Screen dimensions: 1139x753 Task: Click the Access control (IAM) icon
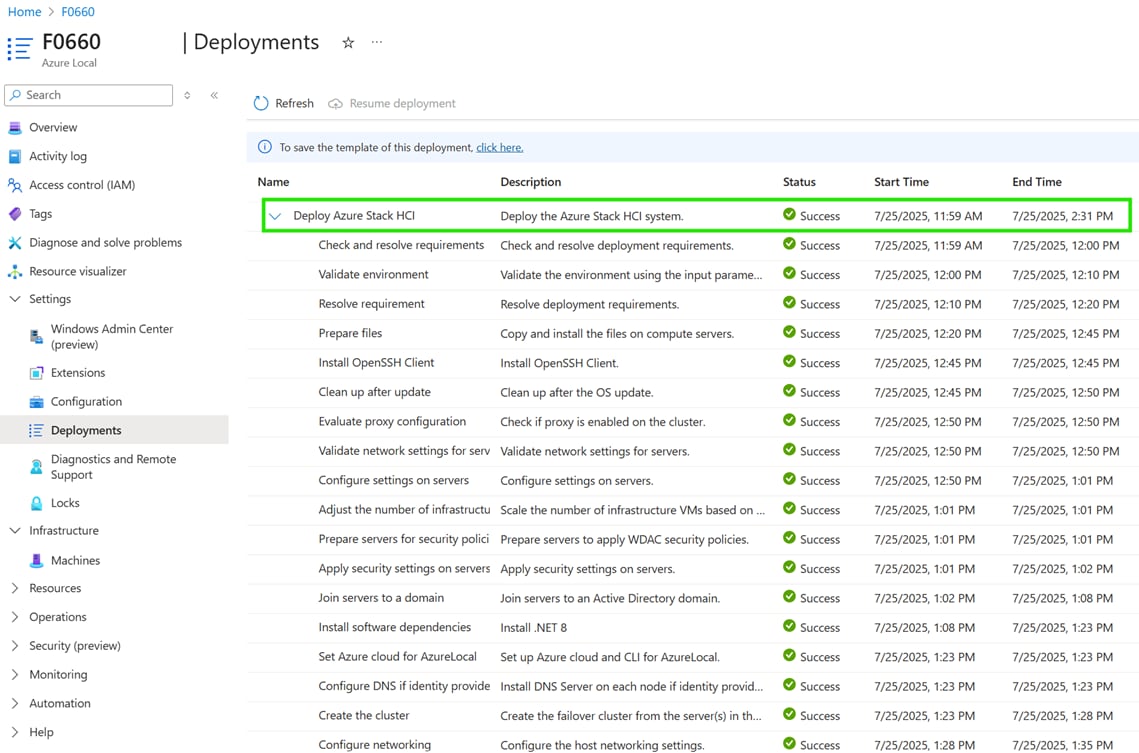[x=15, y=185]
